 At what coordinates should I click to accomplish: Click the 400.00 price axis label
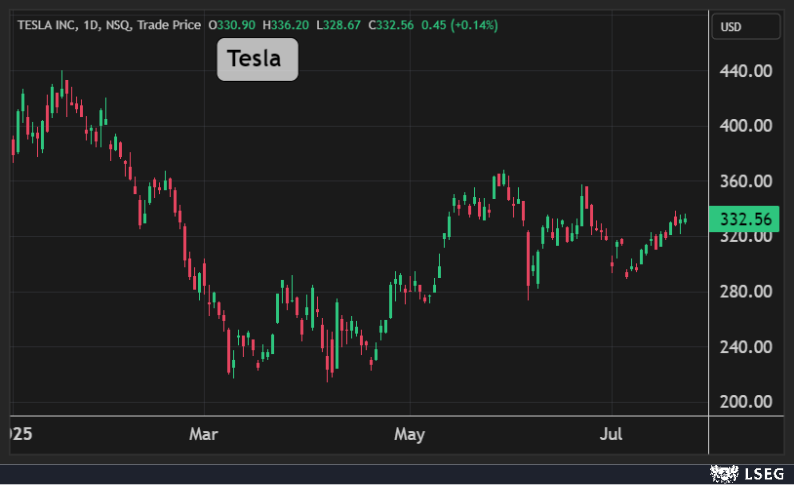coord(746,126)
